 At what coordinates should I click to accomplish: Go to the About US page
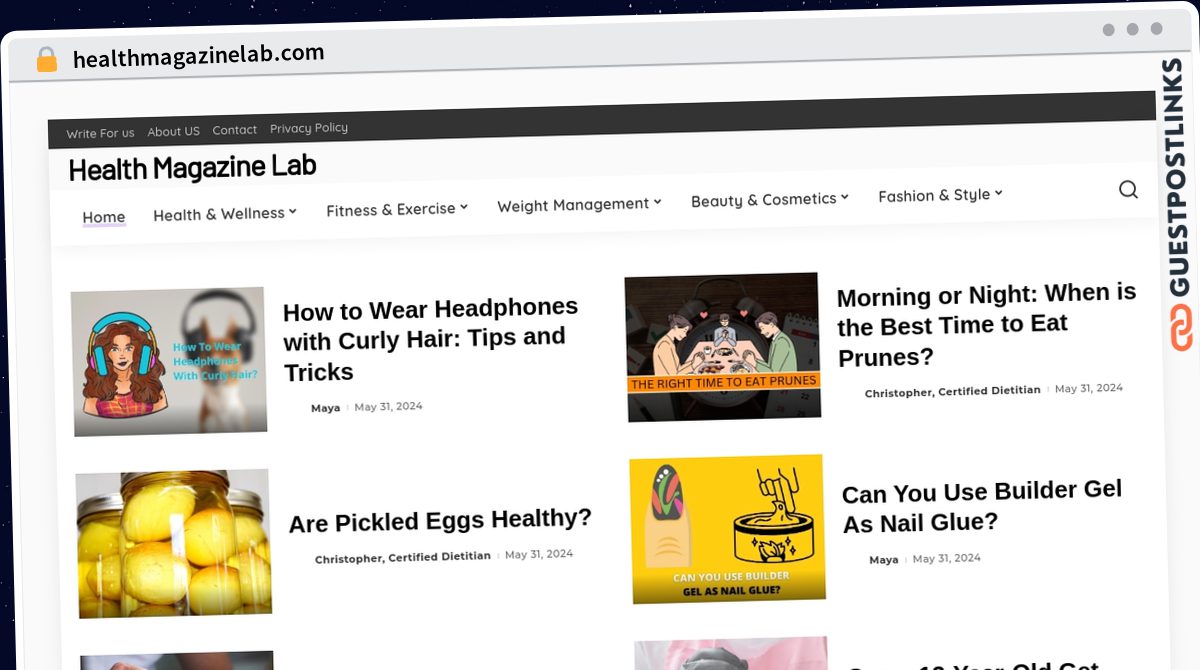click(173, 131)
